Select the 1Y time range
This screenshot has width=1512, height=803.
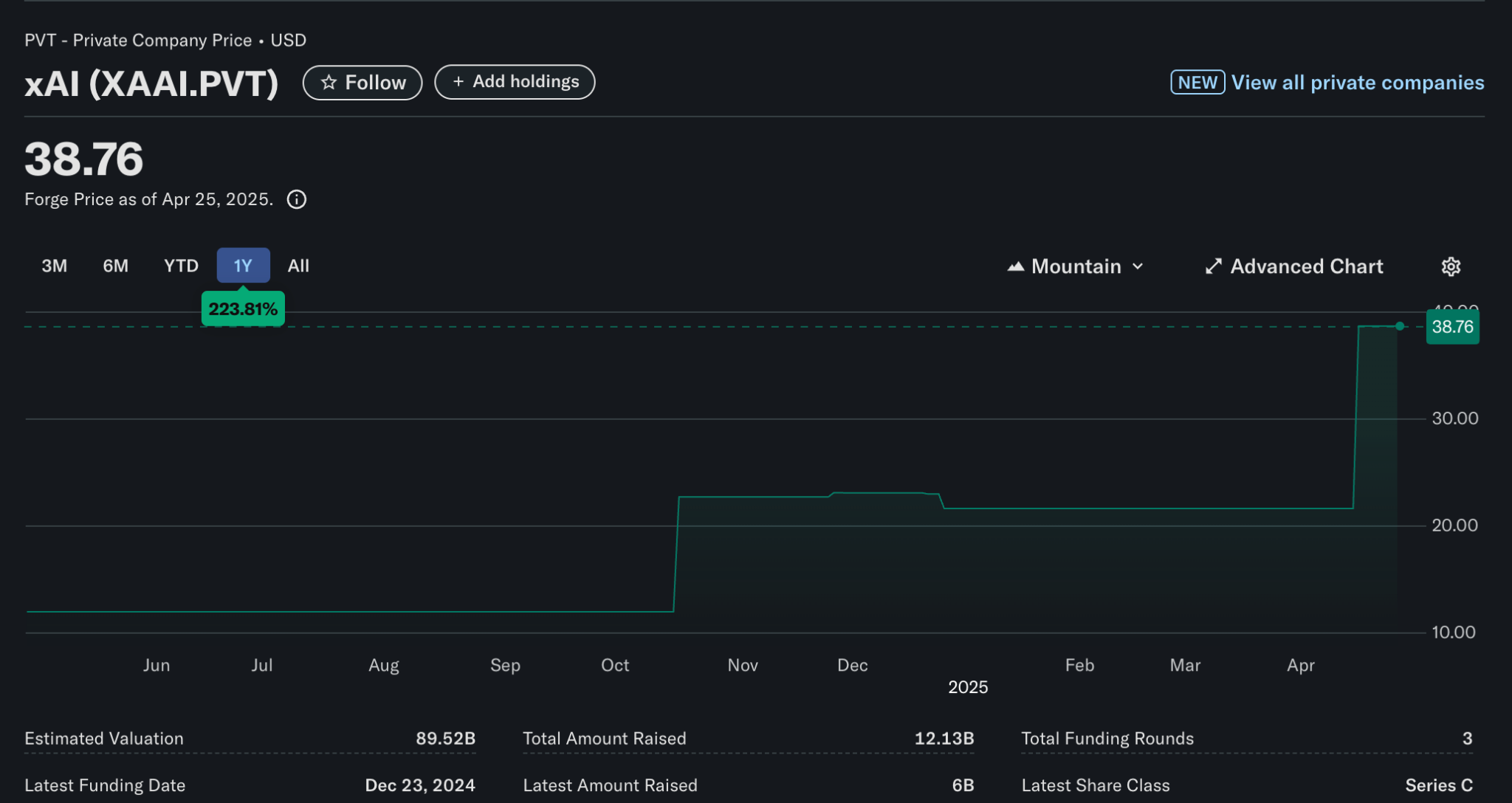pyautogui.click(x=243, y=266)
